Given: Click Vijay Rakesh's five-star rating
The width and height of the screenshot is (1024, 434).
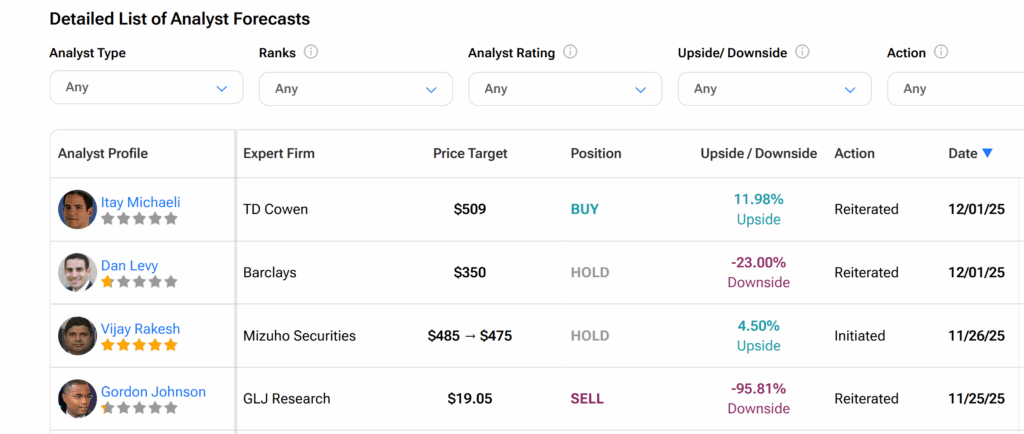Looking at the screenshot, I should coord(139,345).
